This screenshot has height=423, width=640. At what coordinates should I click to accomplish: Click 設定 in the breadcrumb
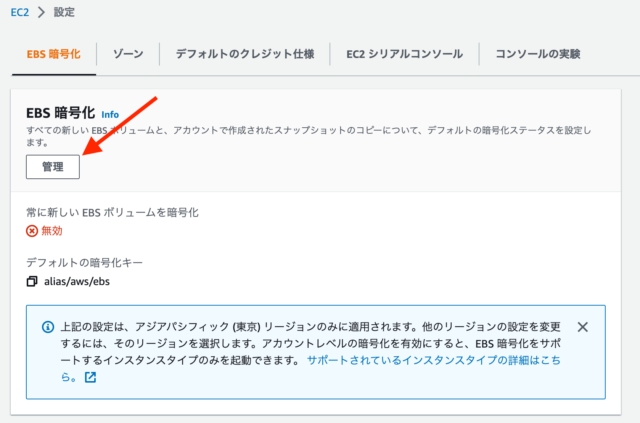click(64, 12)
